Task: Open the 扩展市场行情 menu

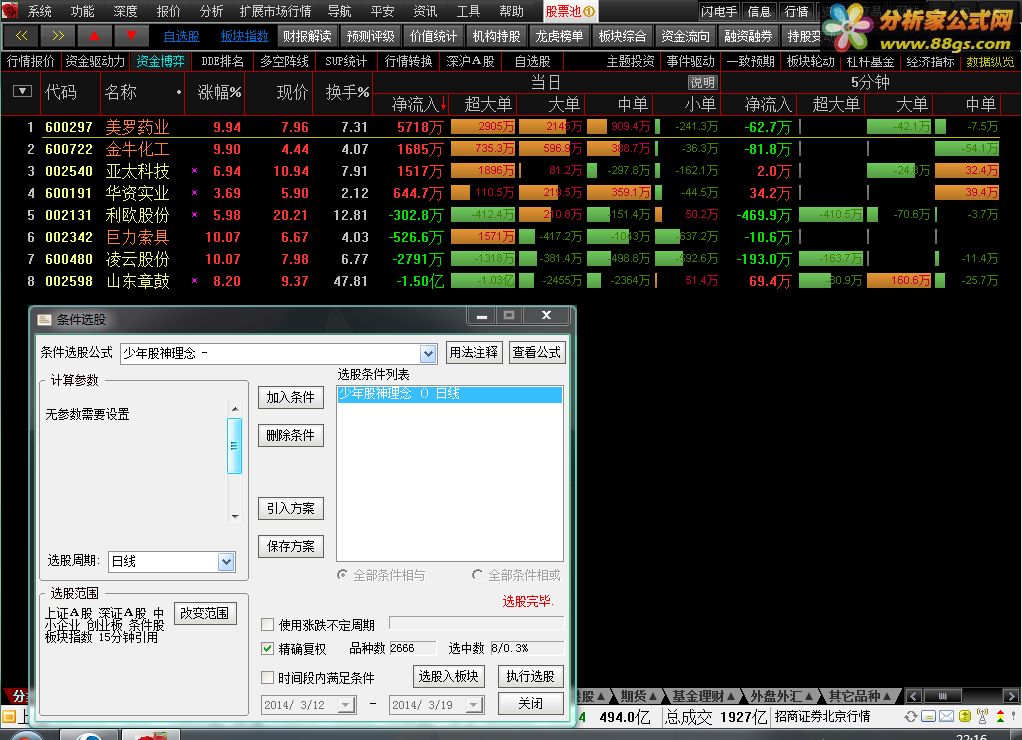Action: click(275, 11)
